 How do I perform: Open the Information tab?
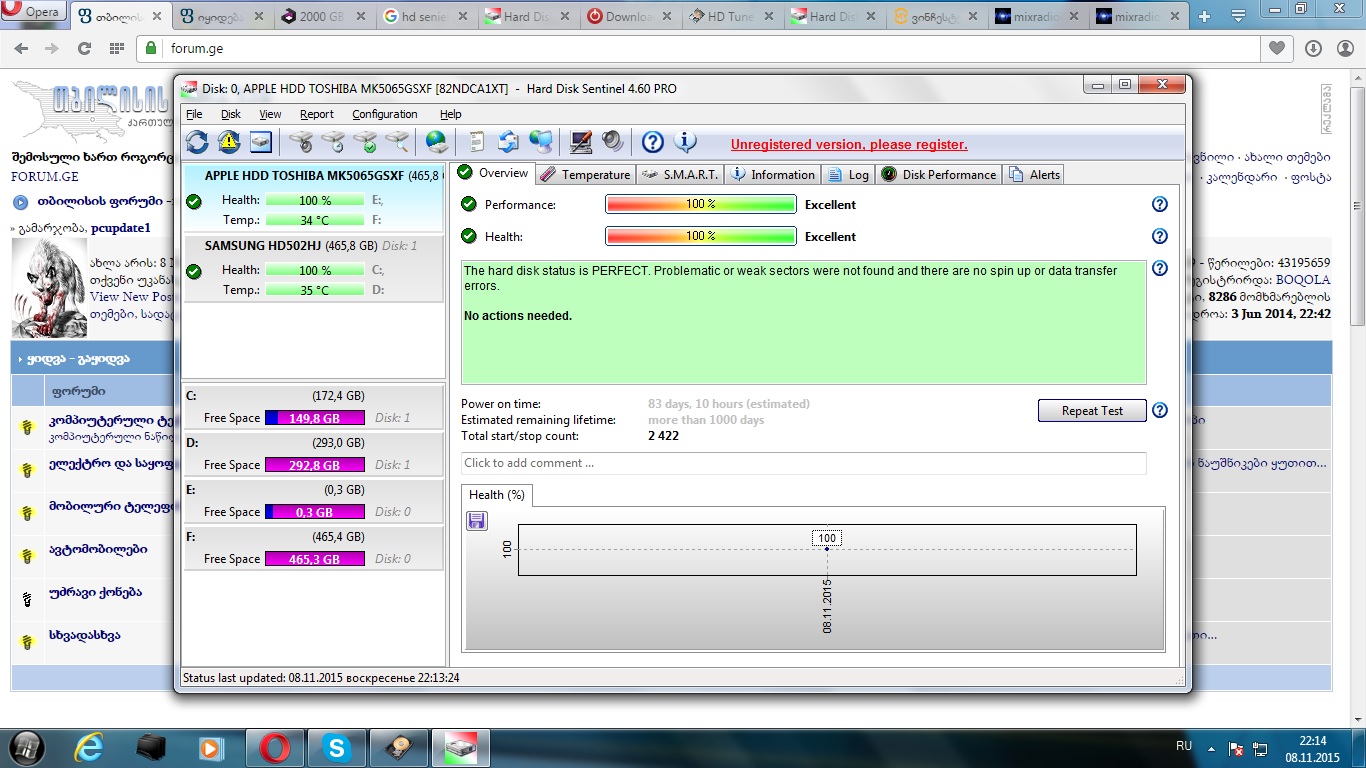click(773, 174)
